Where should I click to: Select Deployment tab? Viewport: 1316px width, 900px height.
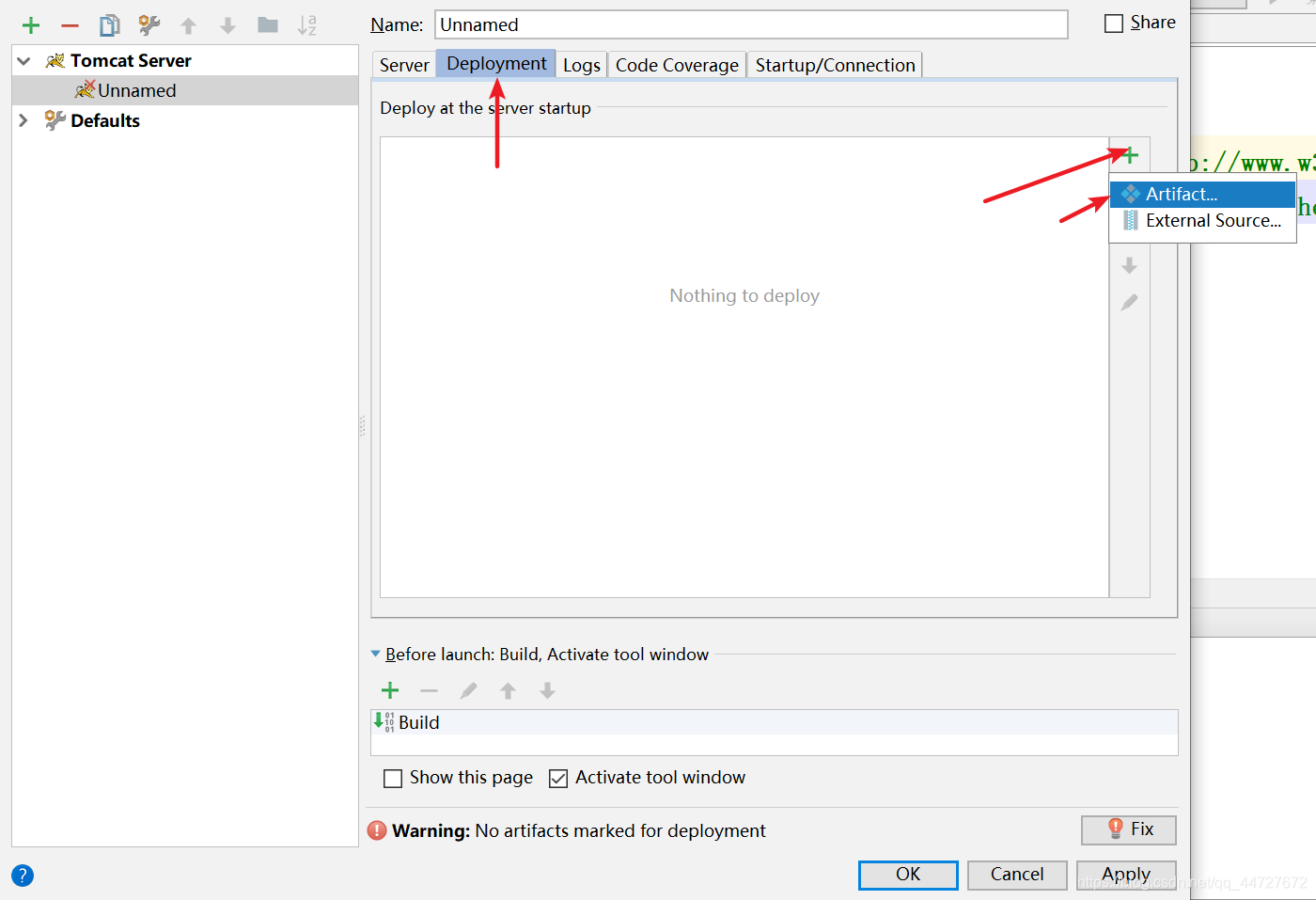click(x=496, y=63)
